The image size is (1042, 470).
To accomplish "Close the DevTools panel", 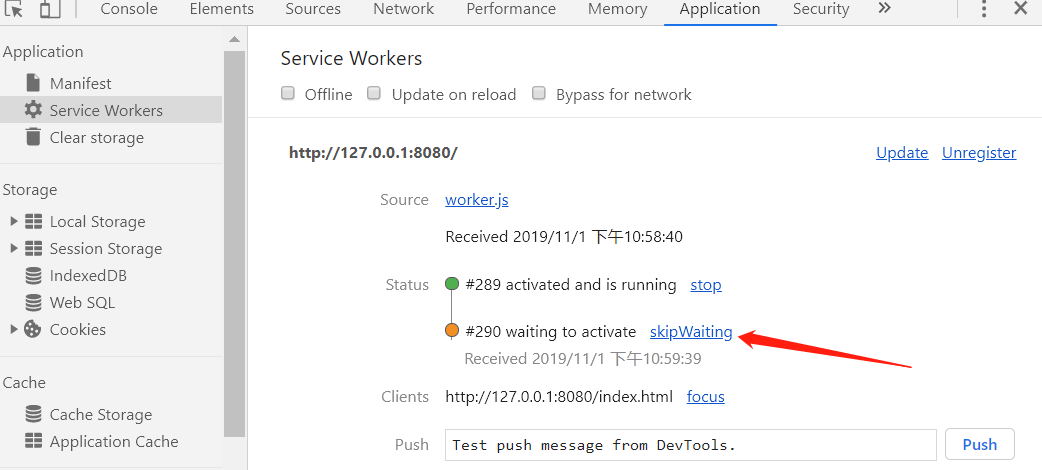I will [x=1020, y=9].
